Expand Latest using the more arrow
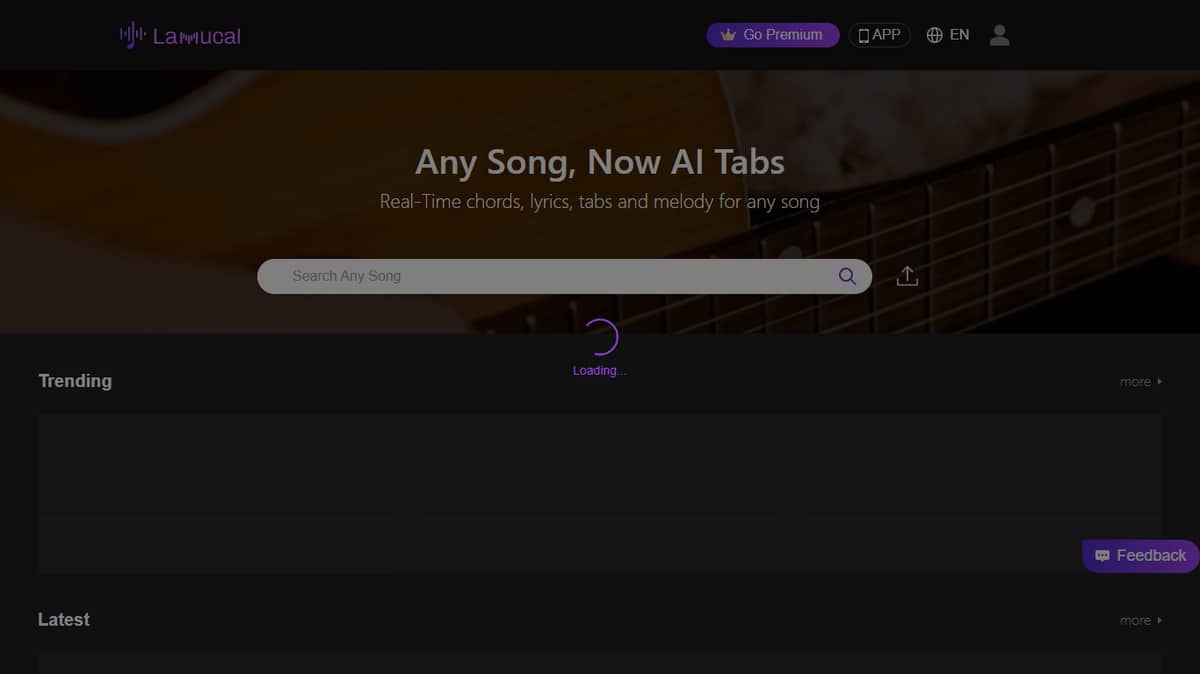The image size is (1200, 674). pyautogui.click(x=1160, y=621)
